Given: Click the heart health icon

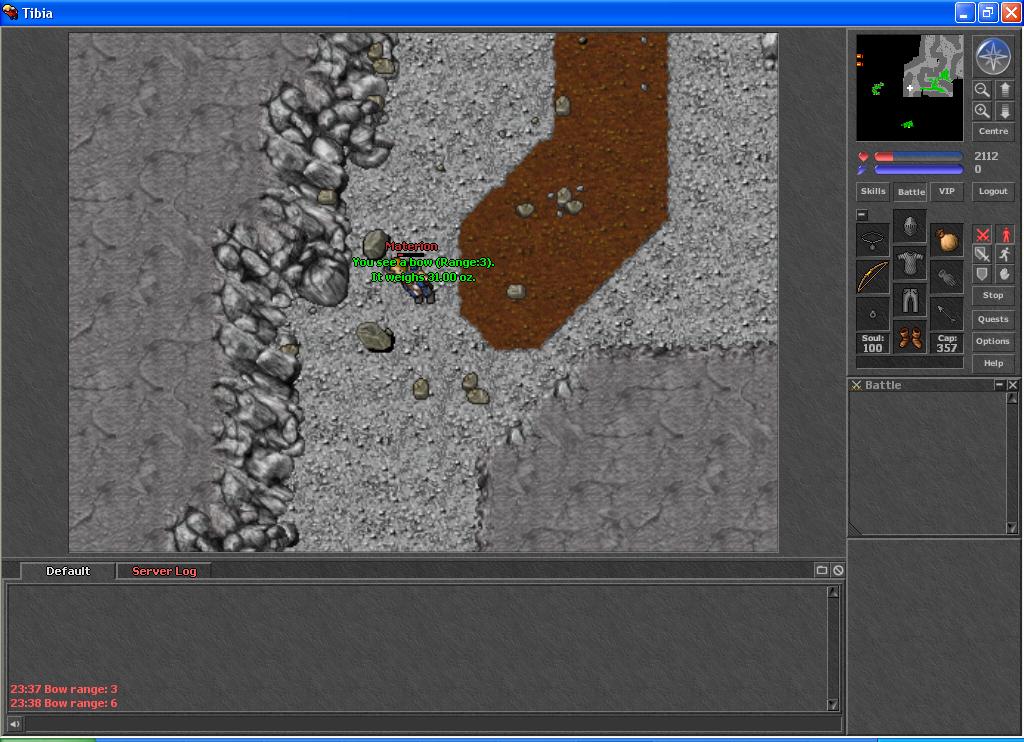Looking at the screenshot, I should point(863,157).
